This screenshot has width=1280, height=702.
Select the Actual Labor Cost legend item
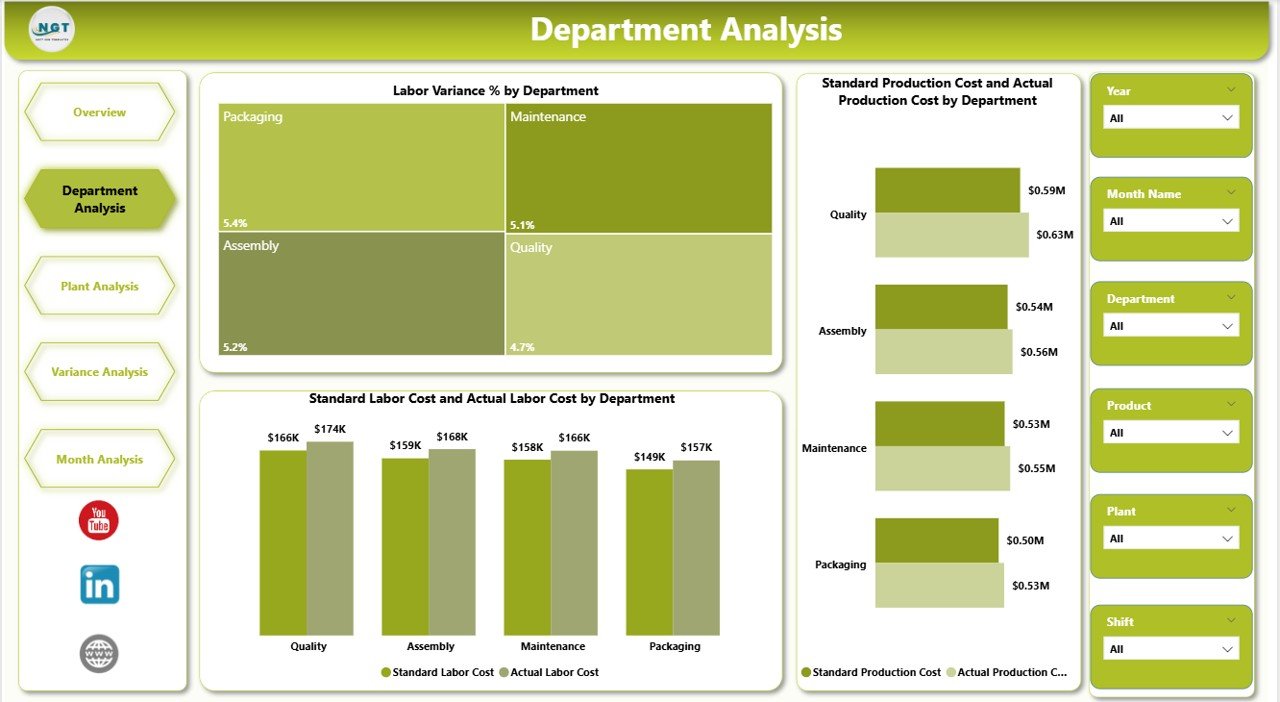tap(548, 672)
